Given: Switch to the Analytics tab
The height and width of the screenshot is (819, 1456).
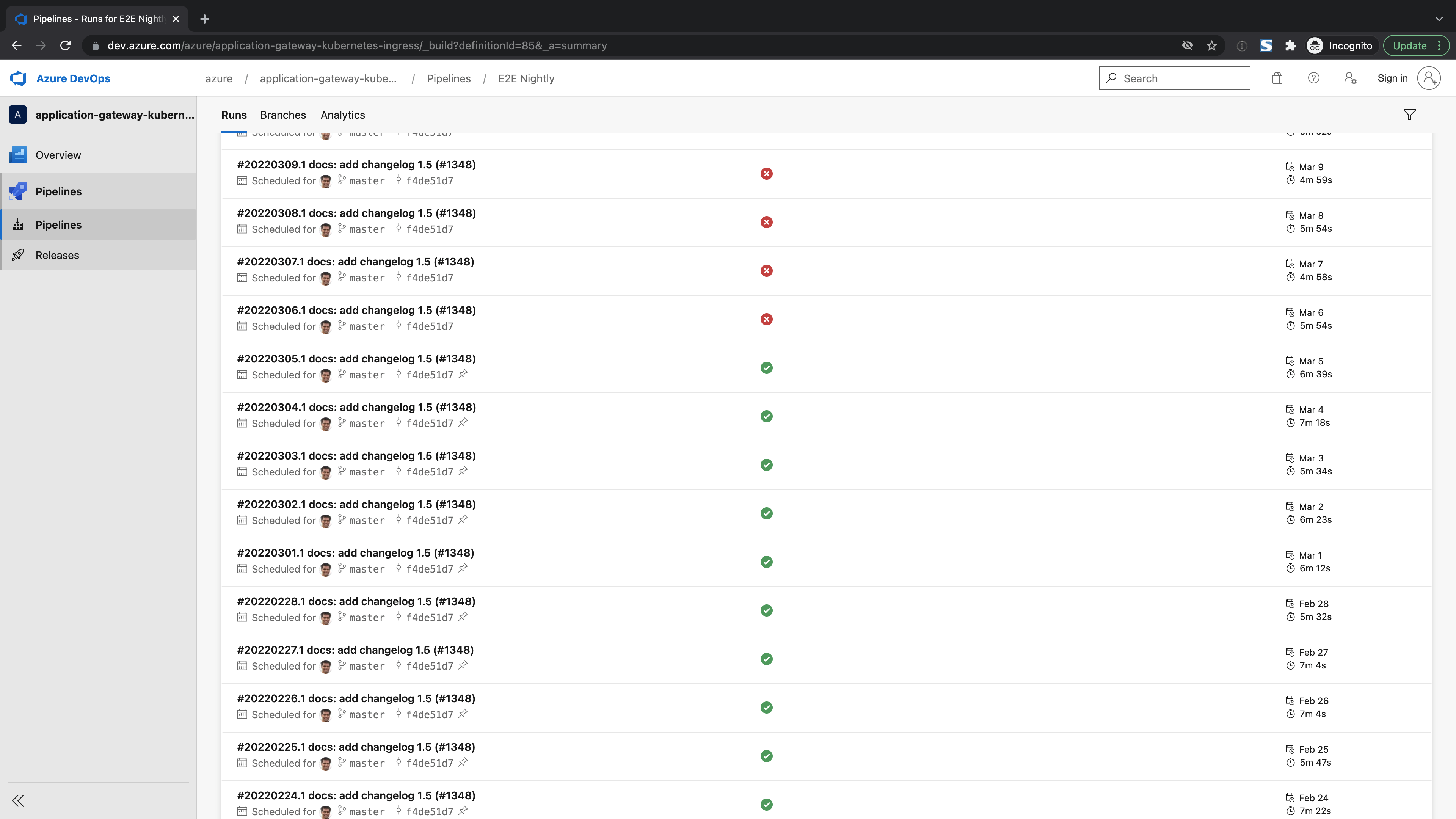Looking at the screenshot, I should pos(342,115).
